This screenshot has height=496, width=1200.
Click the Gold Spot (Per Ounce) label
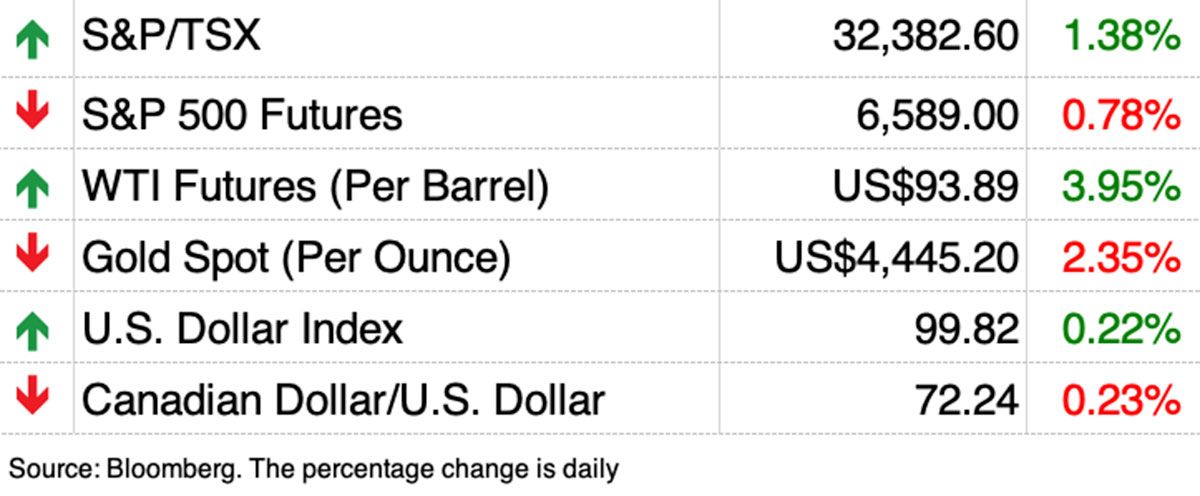click(x=296, y=259)
